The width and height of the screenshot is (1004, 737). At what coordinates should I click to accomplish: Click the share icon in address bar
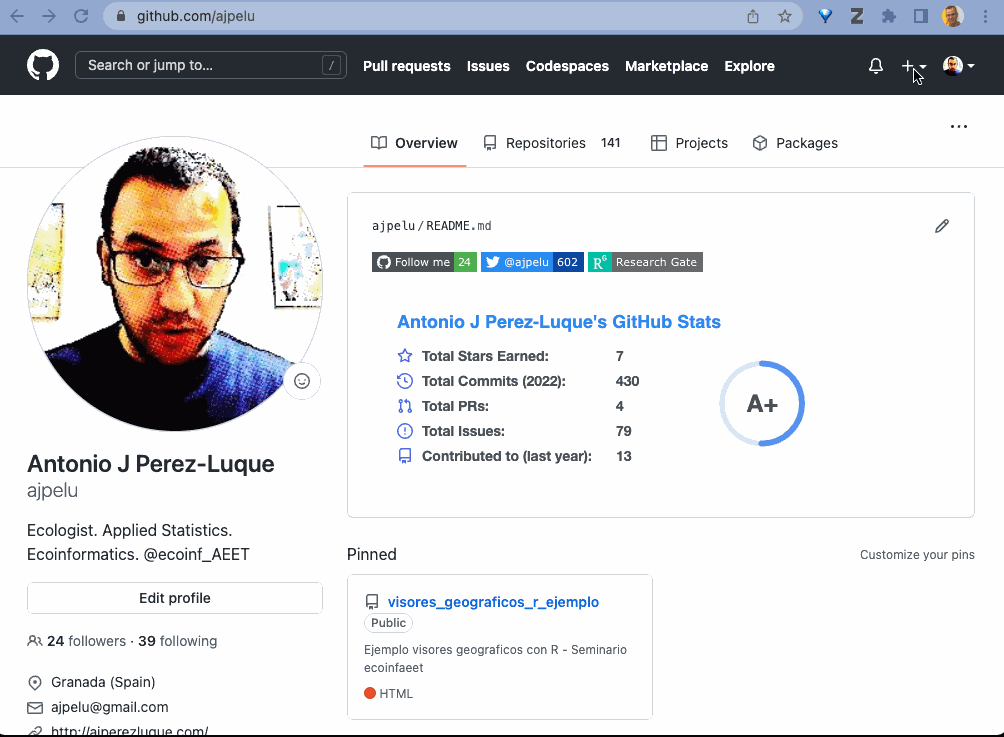point(753,16)
